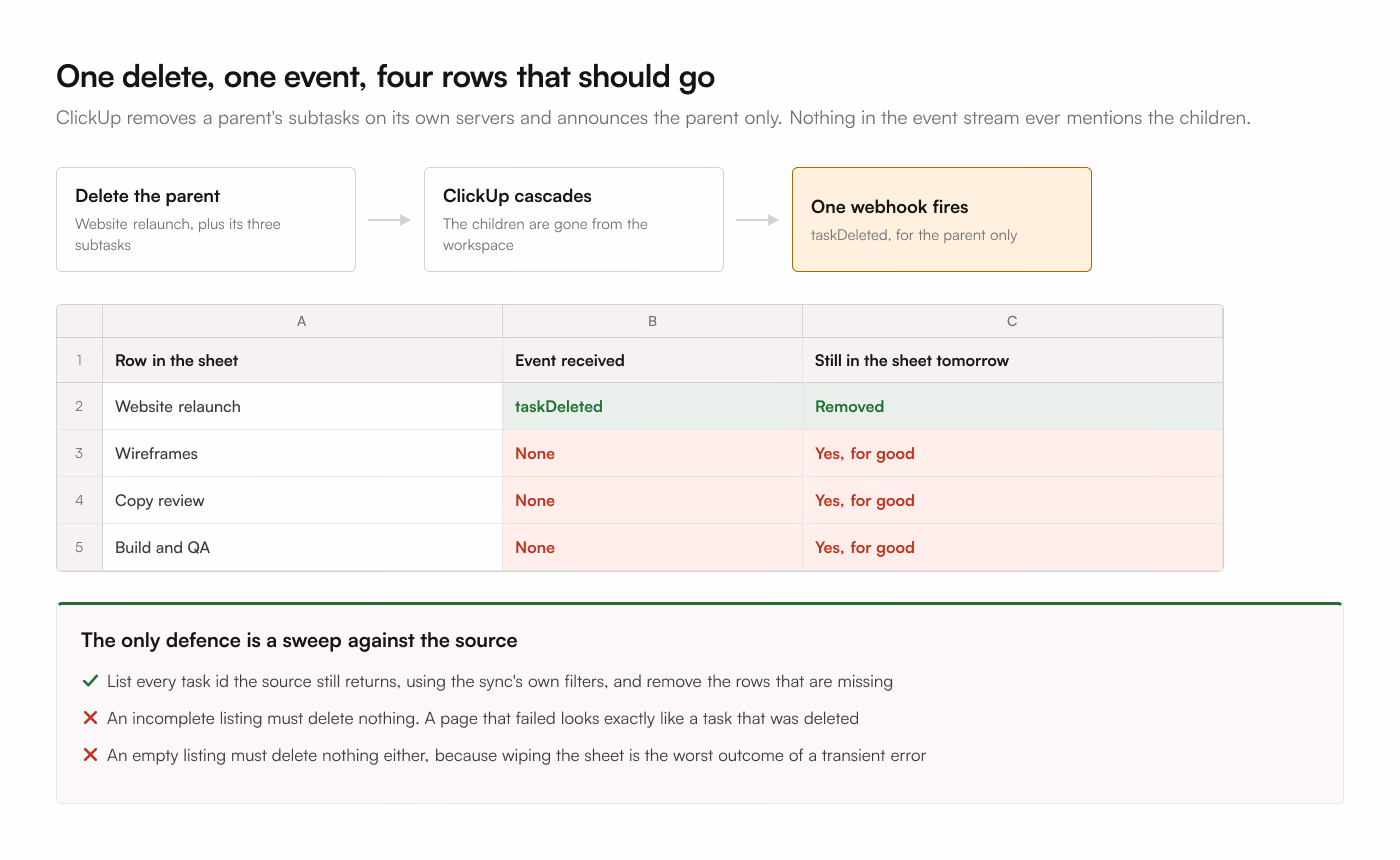Click the 'Row in the sheet' header cell
The image size is (1400, 860).
[x=302, y=360]
